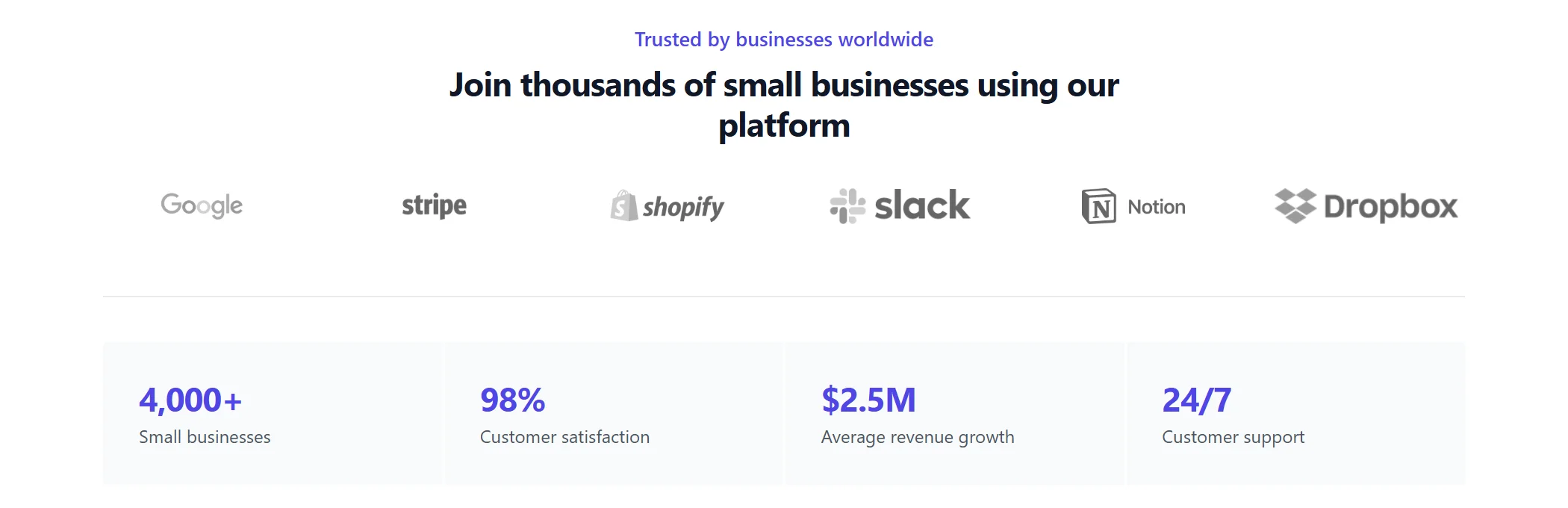Click the 'Join thousands of small businesses' heading
1568x508 pixels.
point(784,105)
